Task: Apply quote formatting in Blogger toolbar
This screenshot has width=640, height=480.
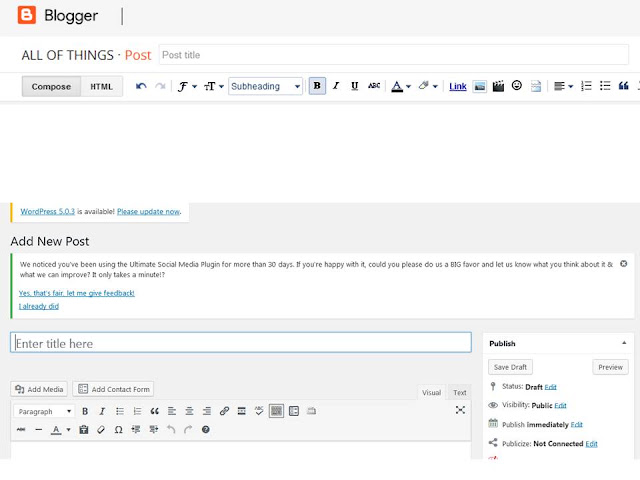Action: click(x=623, y=86)
